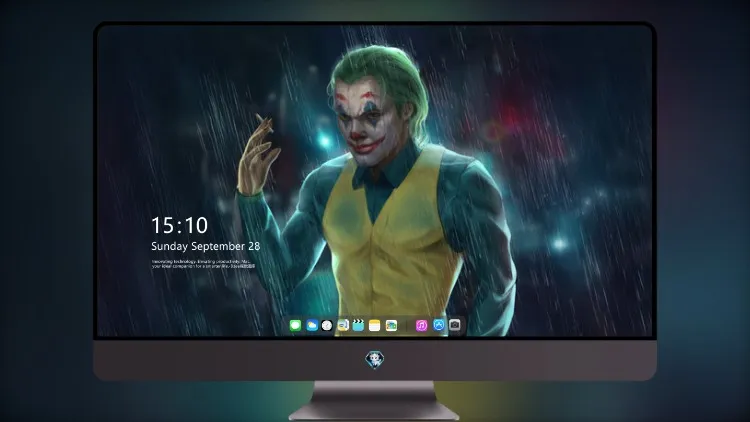Image resolution: width=750 pixels, height=422 pixels.
Task: Click the Sunday September 28 date text
Action: coord(206,246)
